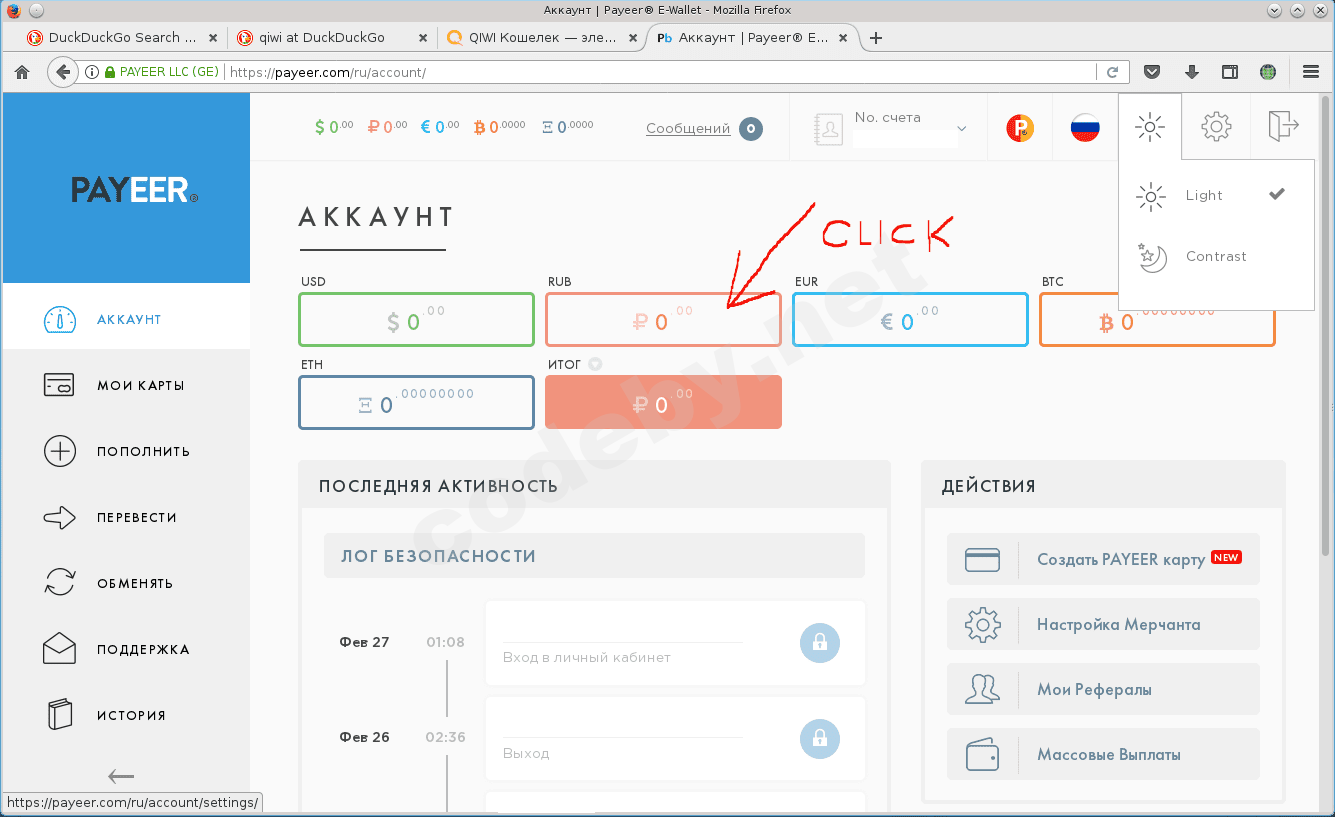Click the Выход log entry
This screenshot has height=817, width=1335.
tap(675, 739)
